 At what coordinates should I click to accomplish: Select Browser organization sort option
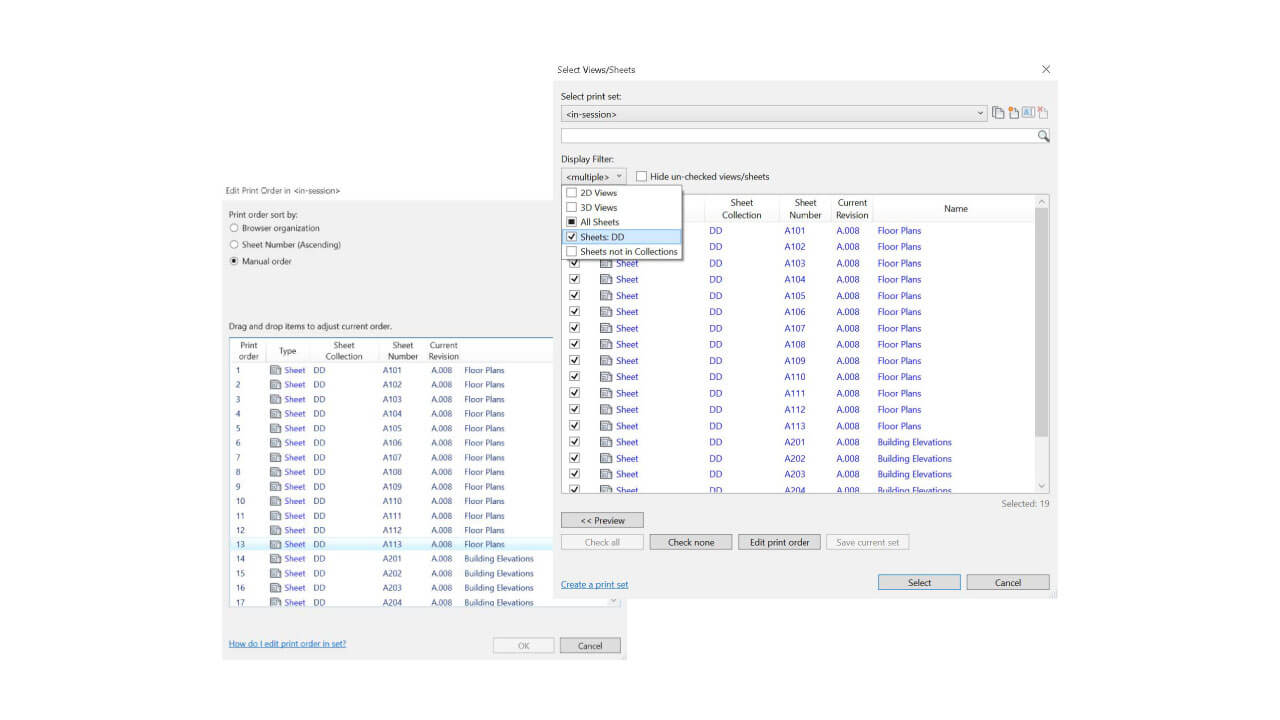[234, 228]
